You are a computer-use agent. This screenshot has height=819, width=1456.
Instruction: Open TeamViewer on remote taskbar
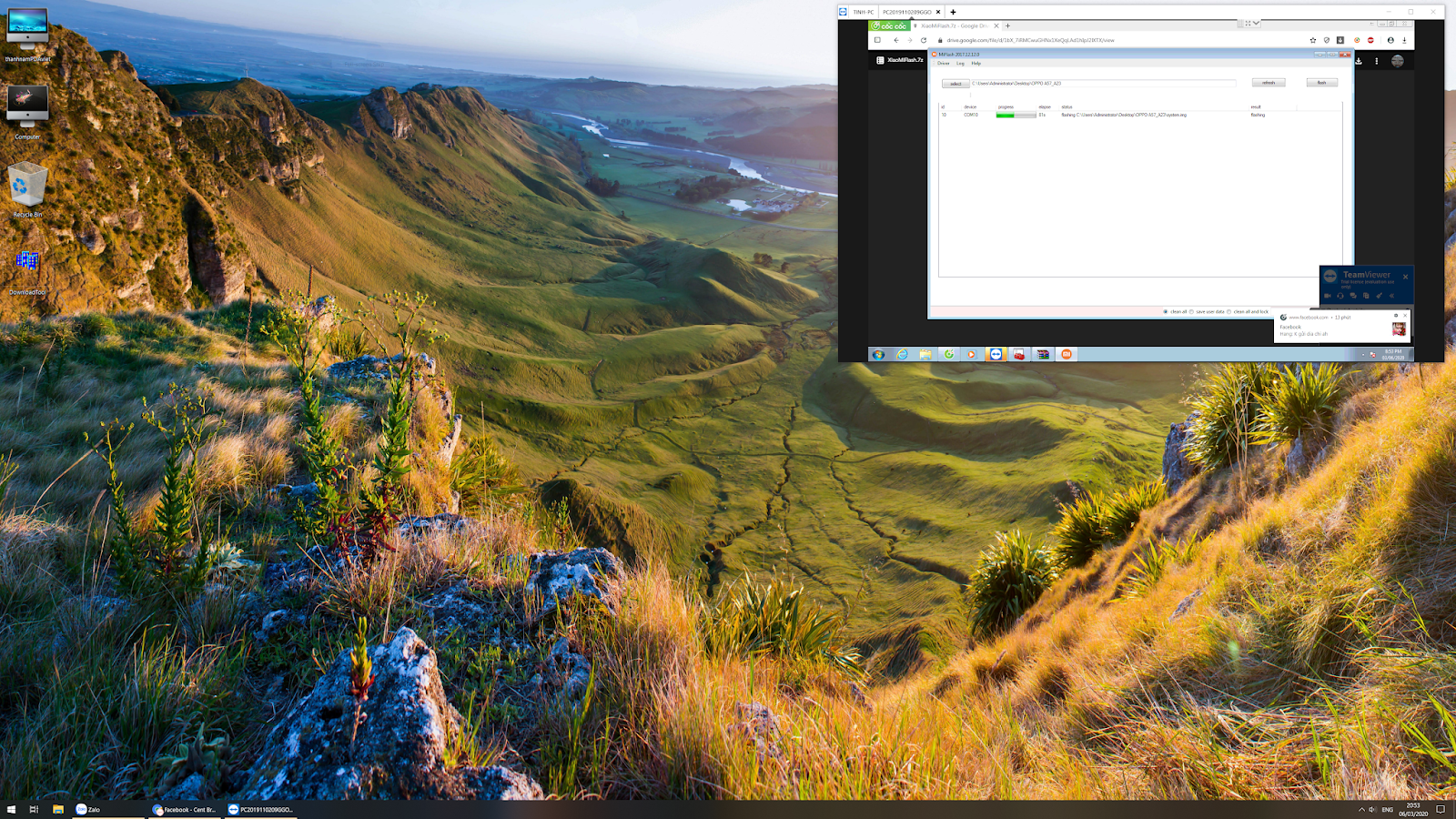pos(996,354)
